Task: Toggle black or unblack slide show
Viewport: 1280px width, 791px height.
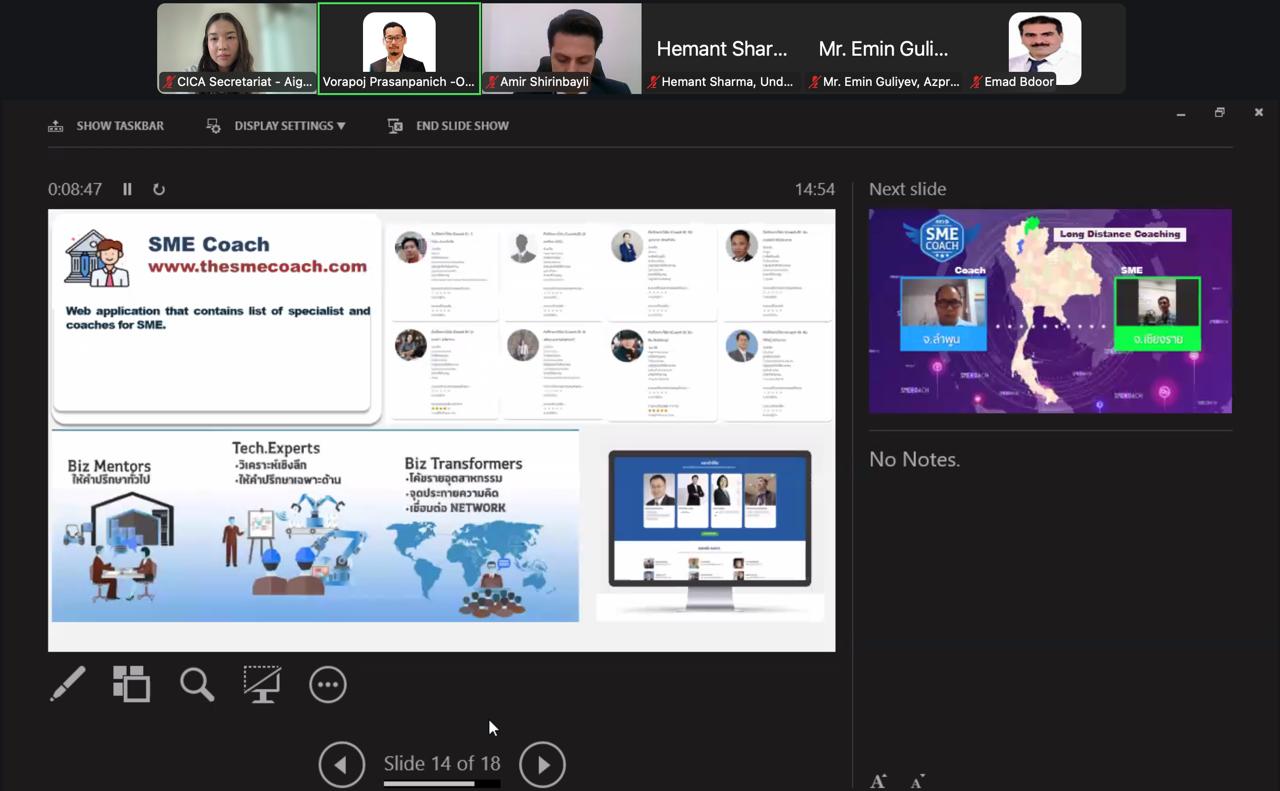Action: (262, 684)
